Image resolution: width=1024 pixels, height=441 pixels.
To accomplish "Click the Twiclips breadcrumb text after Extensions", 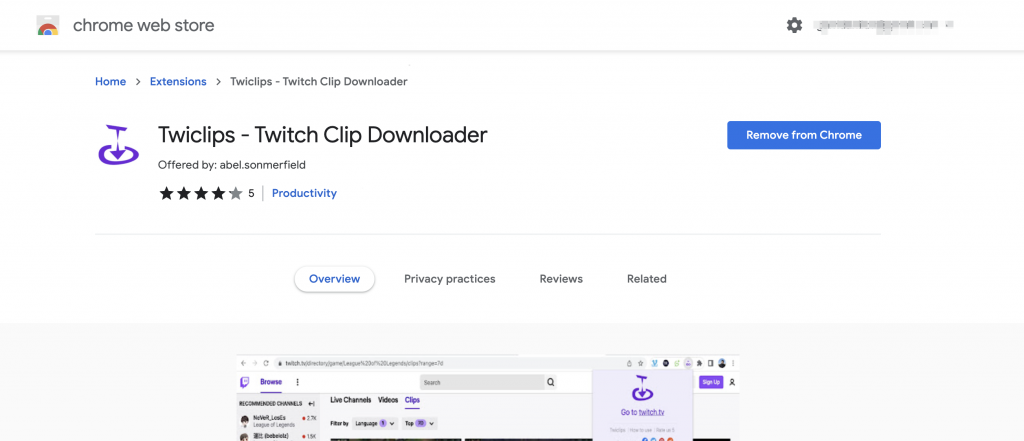I will (x=319, y=82).
